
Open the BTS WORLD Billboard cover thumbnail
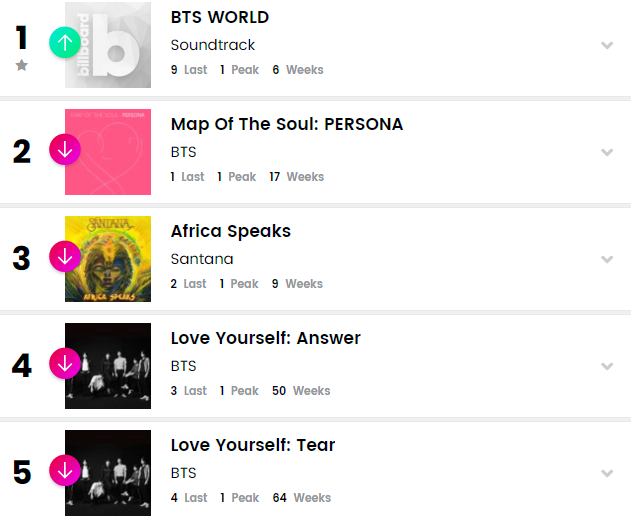108,45
